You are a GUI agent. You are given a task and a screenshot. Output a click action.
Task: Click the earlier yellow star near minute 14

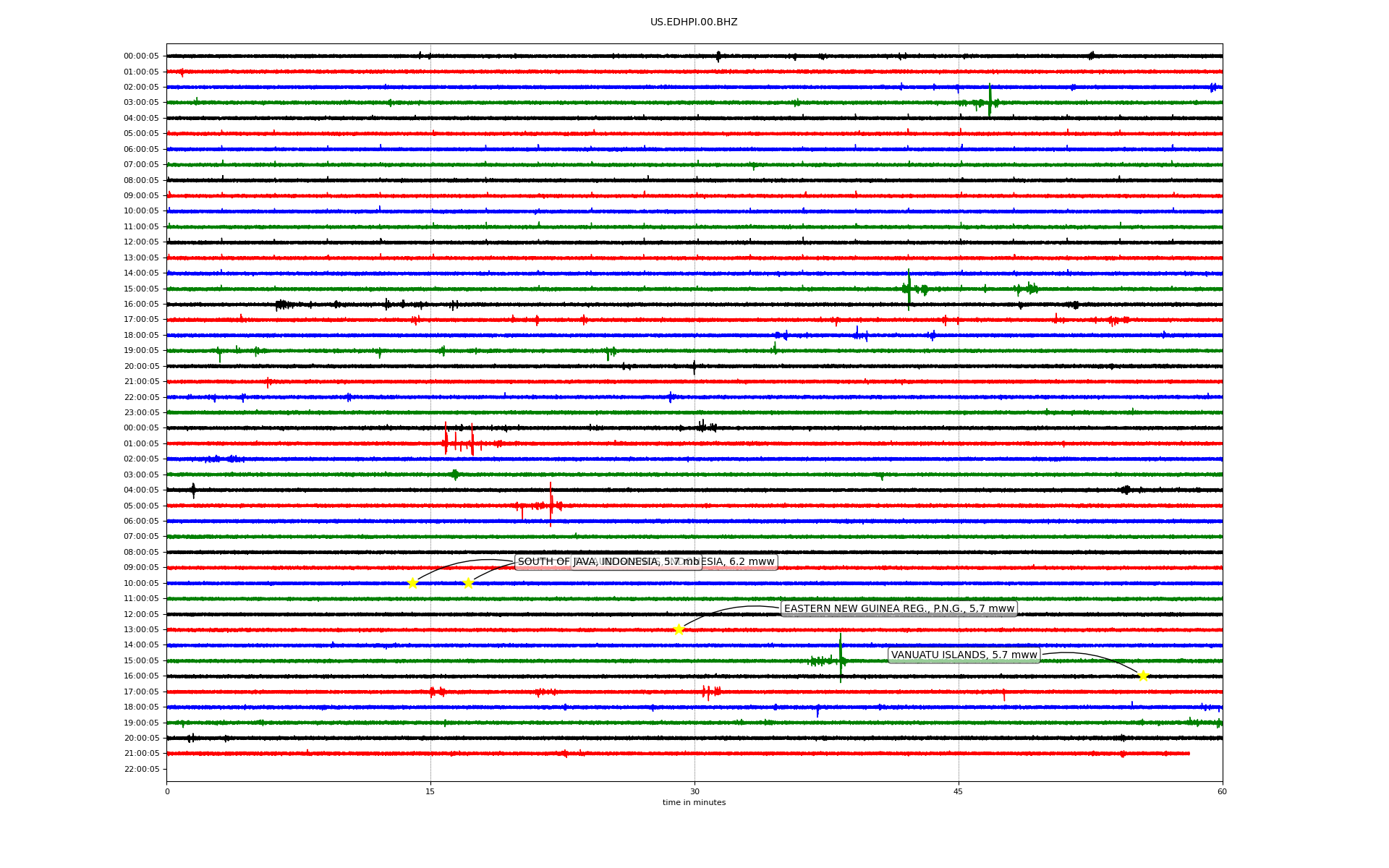(x=412, y=583)
